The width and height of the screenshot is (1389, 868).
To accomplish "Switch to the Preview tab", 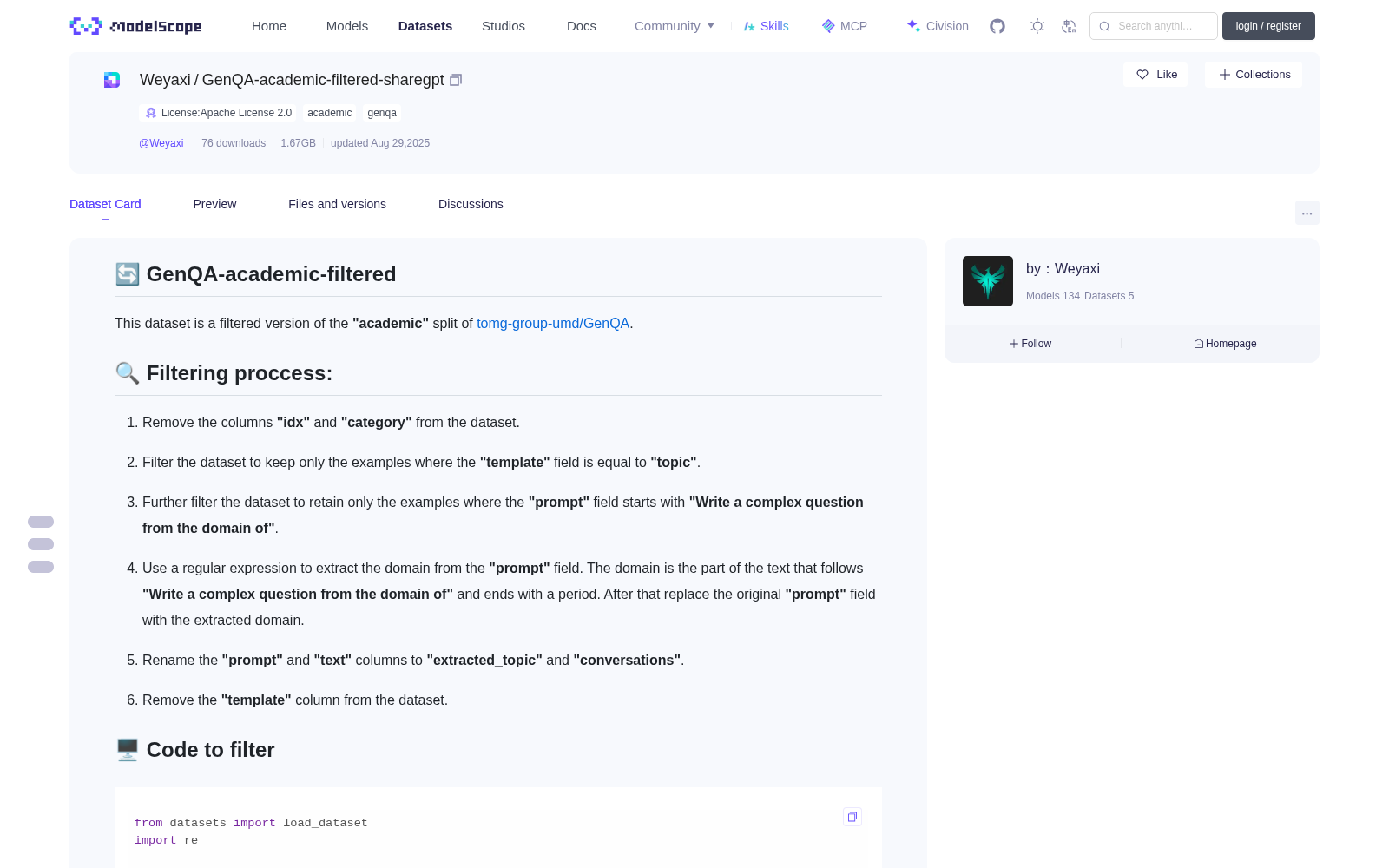I will tap(214, 204).
